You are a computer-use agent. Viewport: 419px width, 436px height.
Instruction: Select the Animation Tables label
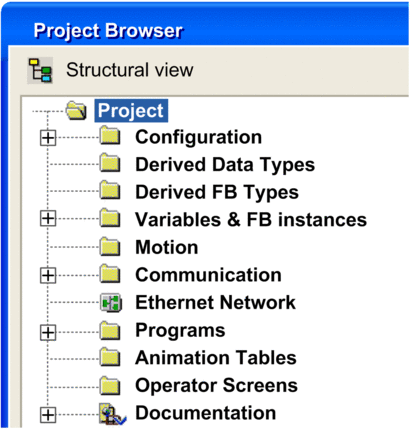[x=216, y=358]
